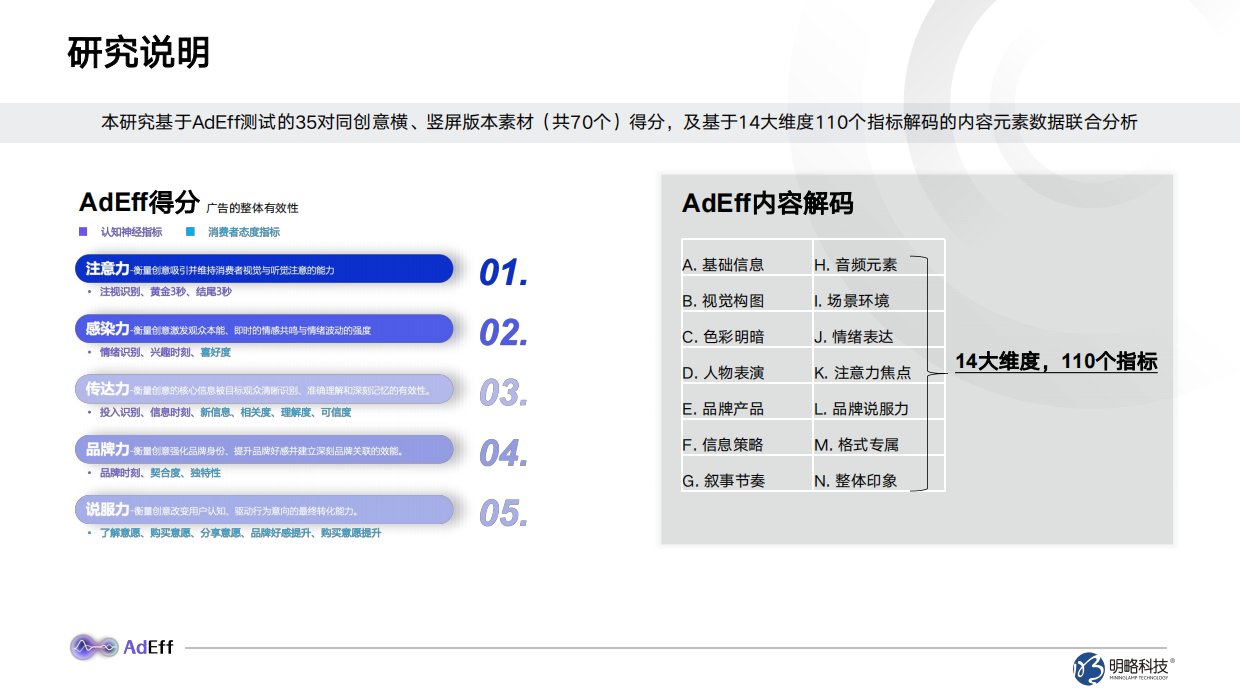Click the 品牌时刻、契合度、独特性 bullet
The width and height of the screenshot is (1240, 697).
click(x=160, y=472)
